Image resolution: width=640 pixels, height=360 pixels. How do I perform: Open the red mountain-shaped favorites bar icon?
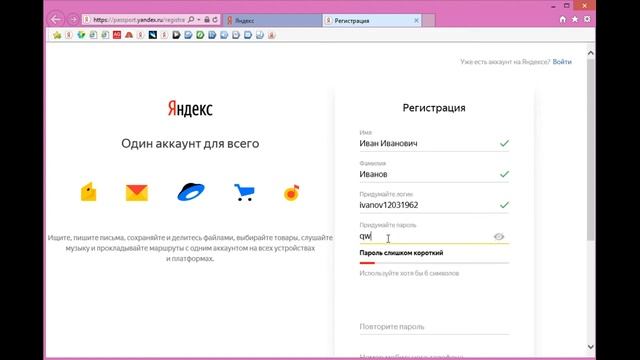point(129,35)
